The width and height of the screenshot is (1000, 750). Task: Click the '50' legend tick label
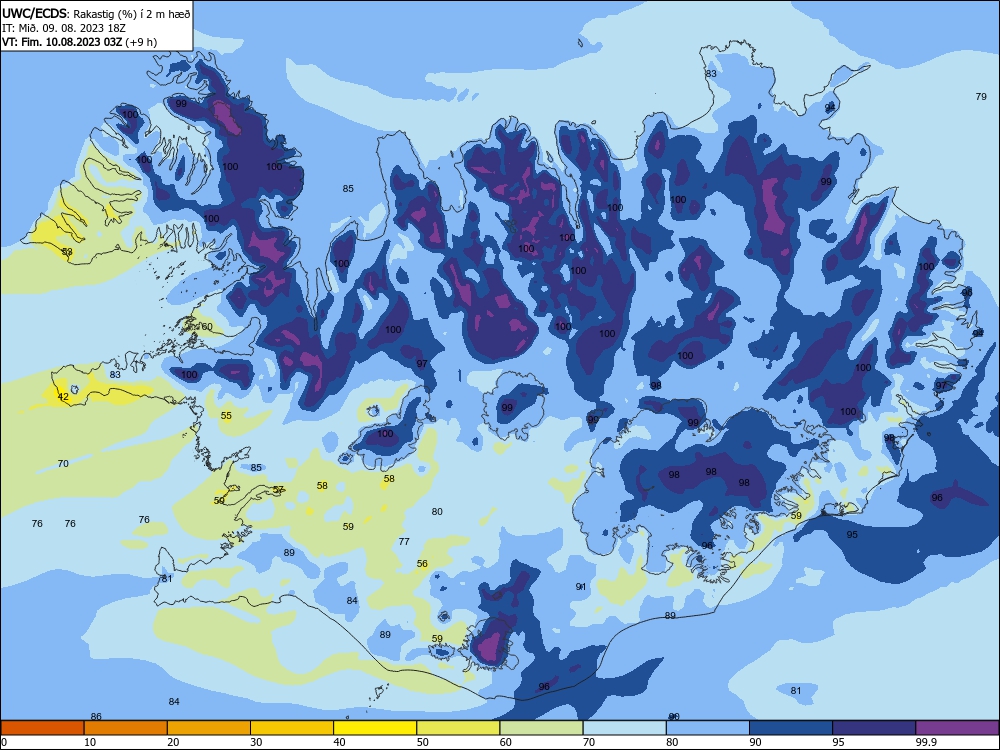(x=423, y=742)
